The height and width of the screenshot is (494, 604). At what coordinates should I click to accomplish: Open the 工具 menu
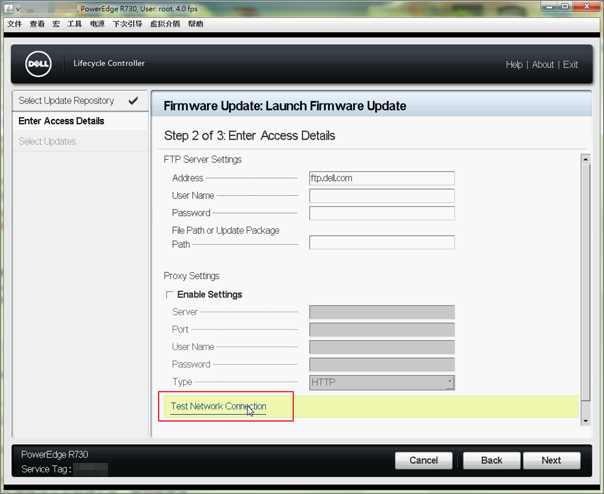(x=74, y=24)
